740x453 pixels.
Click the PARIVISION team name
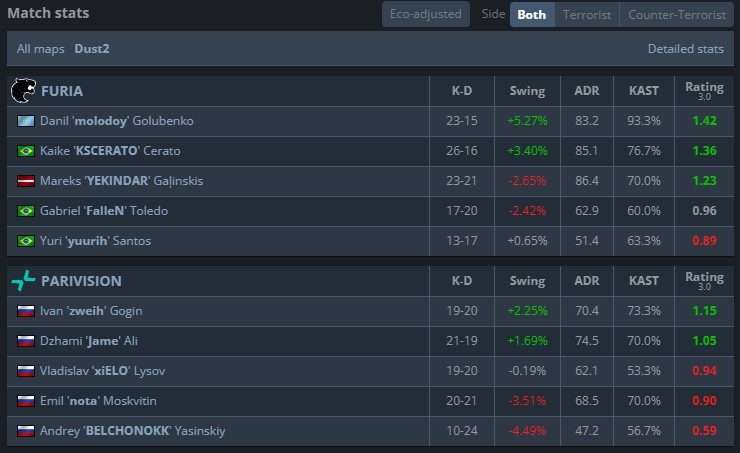click(x=83, y=281)
